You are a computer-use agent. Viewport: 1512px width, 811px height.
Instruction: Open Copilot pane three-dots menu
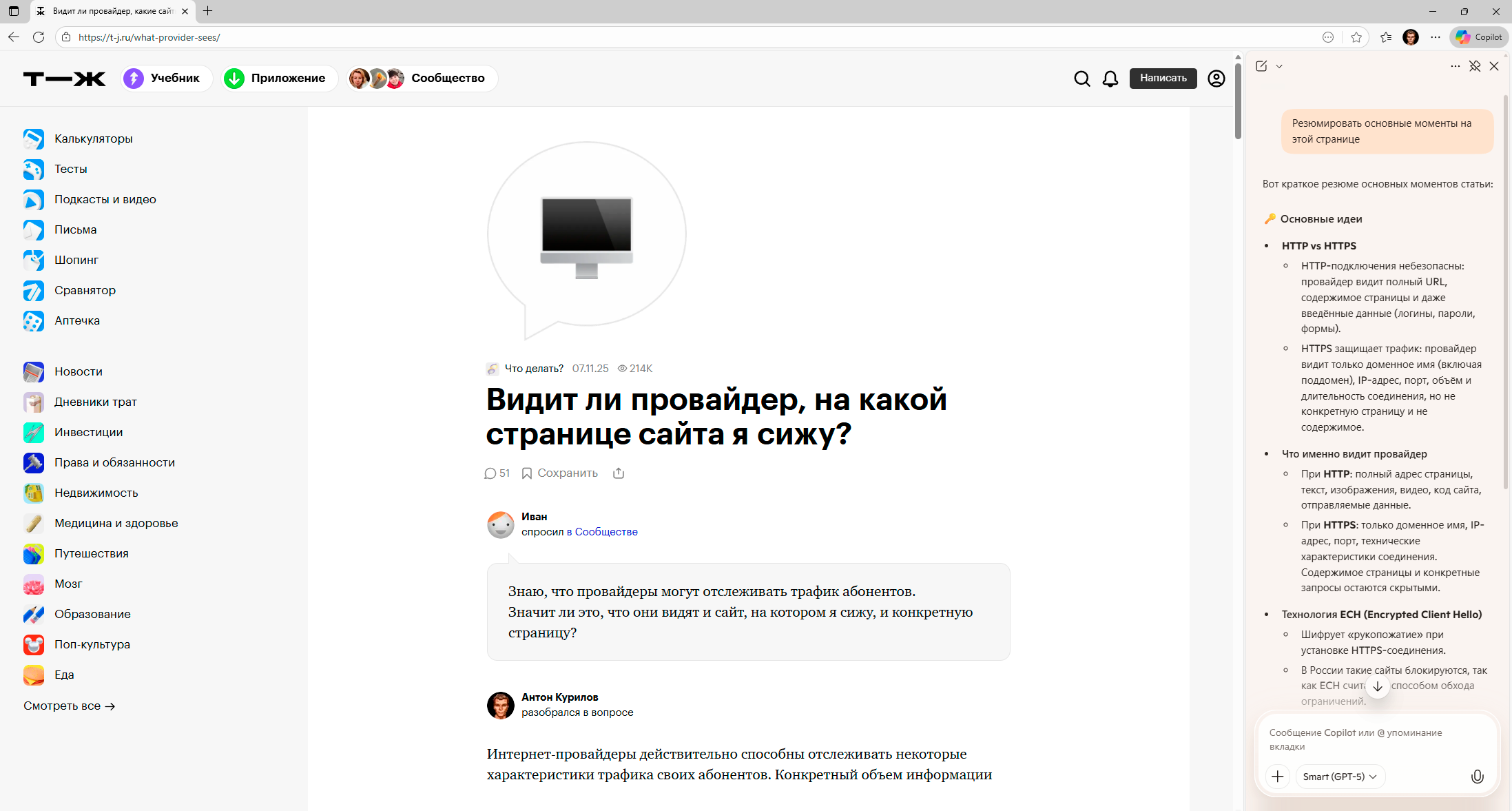(x=1455, y=66)
